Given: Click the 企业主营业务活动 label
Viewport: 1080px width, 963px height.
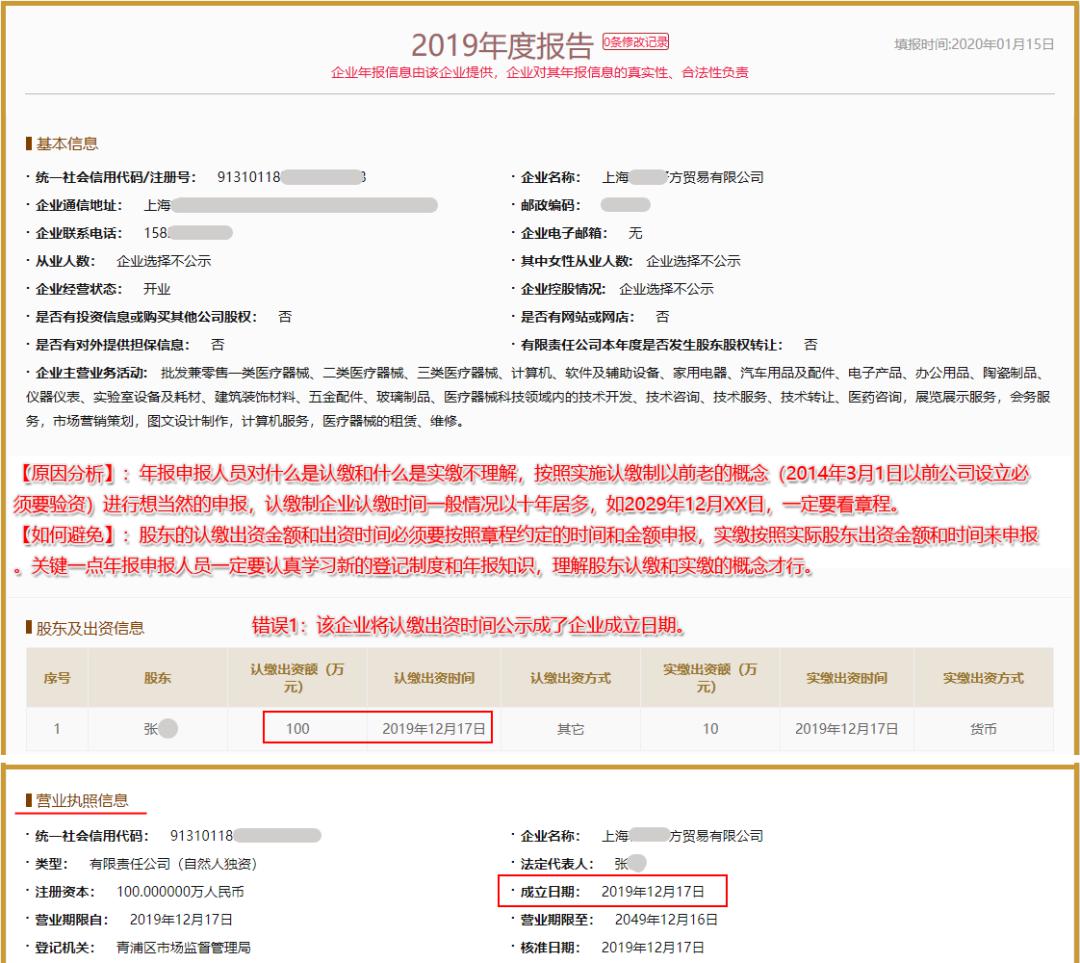Looking at the screenshot, I should [92, 373].
